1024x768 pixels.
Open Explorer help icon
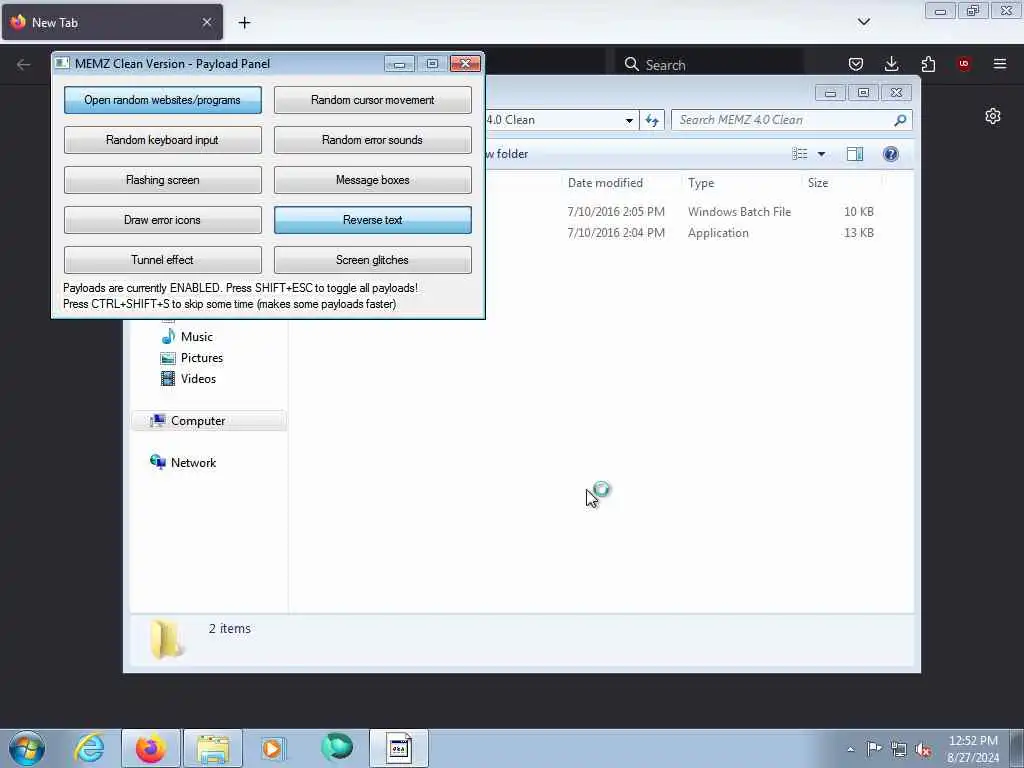(x=890, y=154)
